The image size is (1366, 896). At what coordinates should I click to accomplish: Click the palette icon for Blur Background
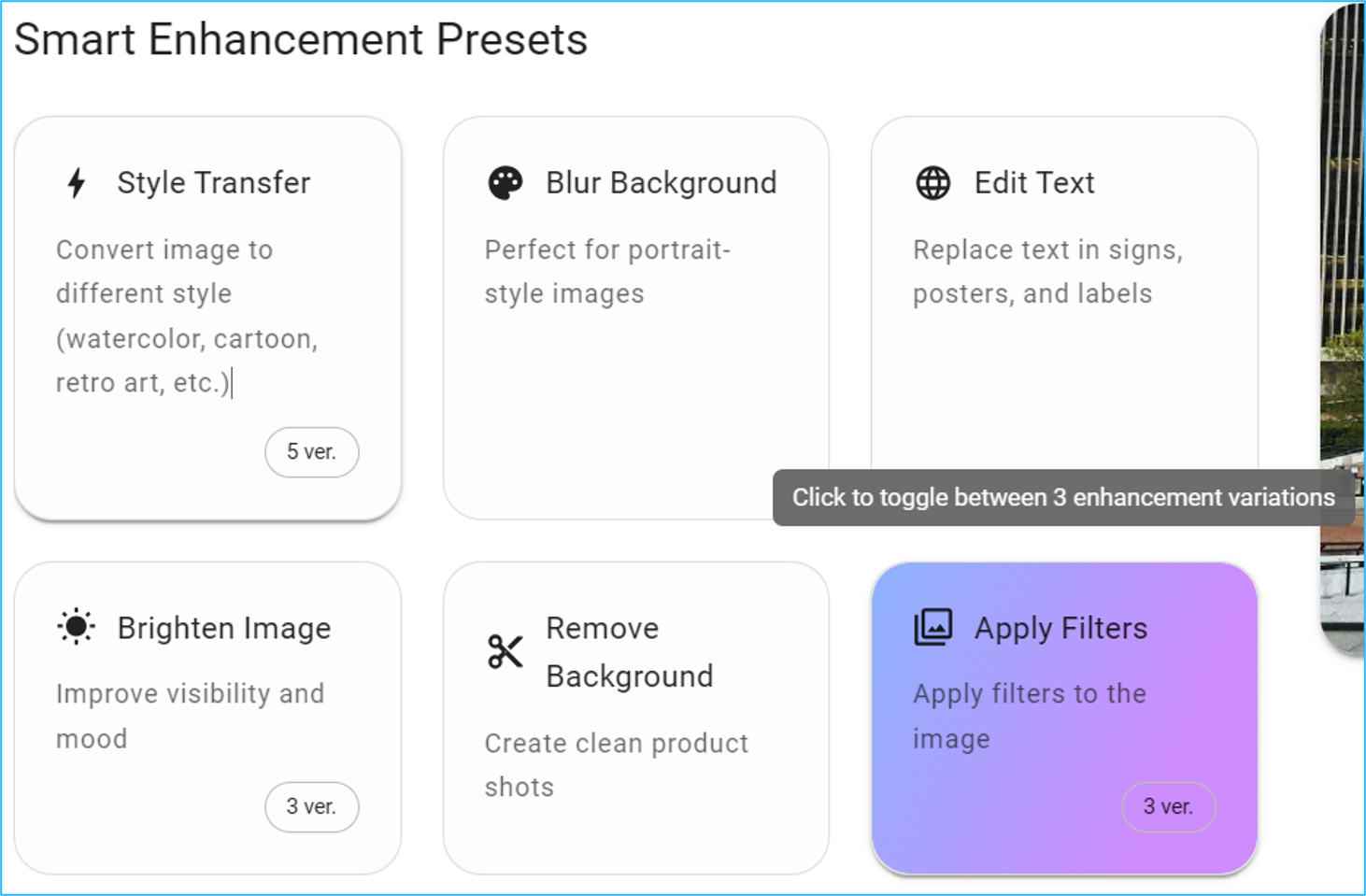[505, 183]
